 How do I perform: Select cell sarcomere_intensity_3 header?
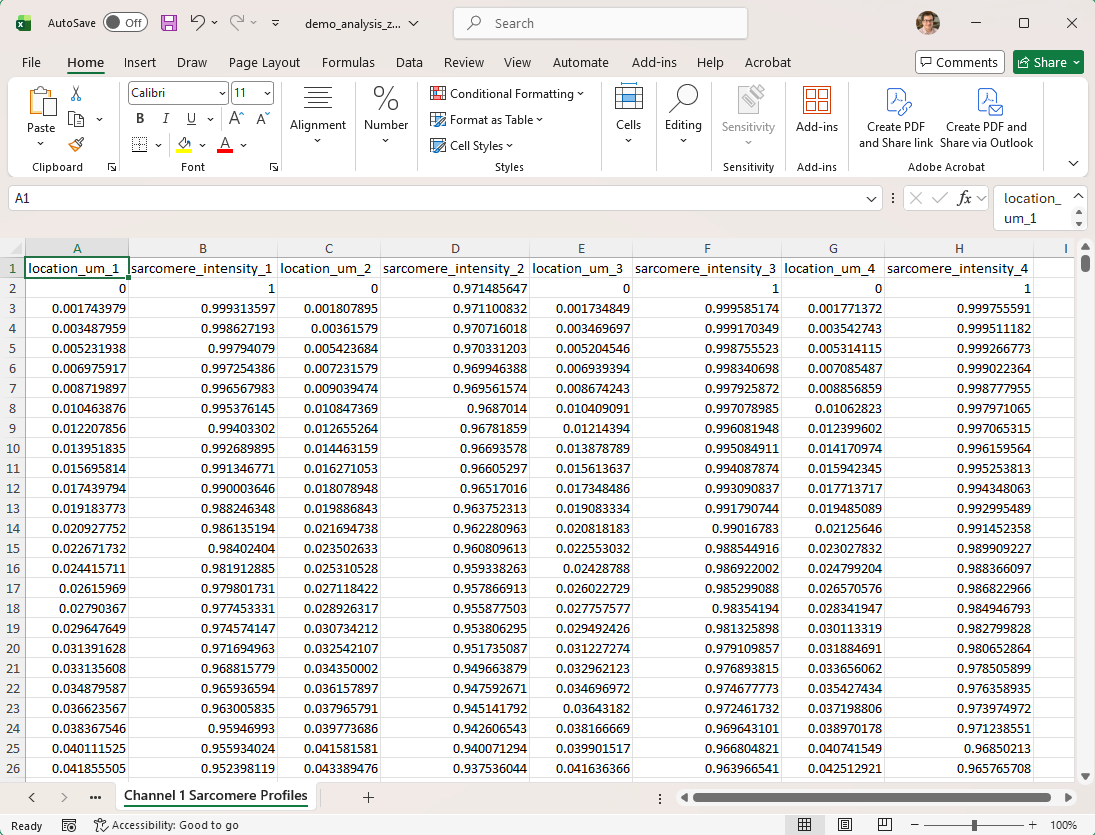(x=707, y=268)
